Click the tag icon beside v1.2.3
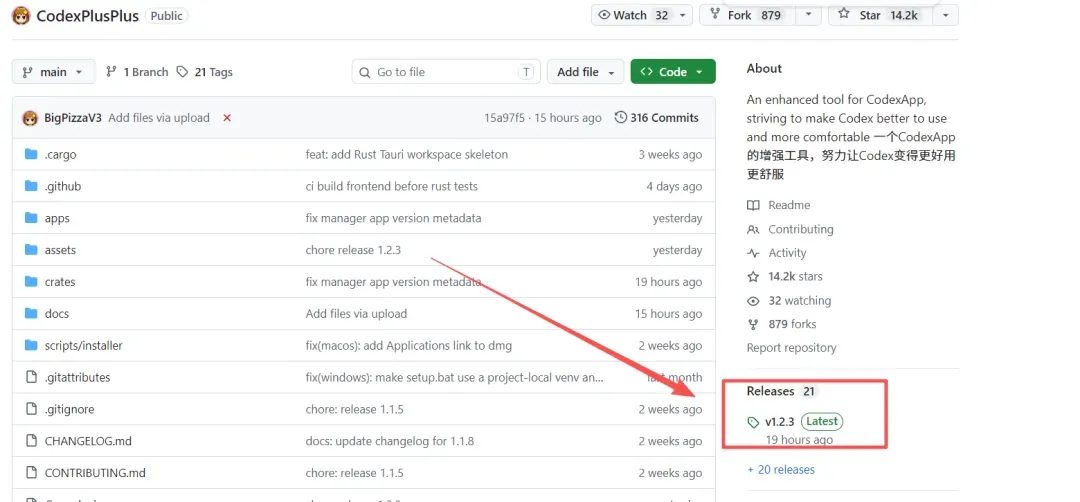Image resolution: width=1080 pixels, height=502 pixels. click(x=754, y=422)
